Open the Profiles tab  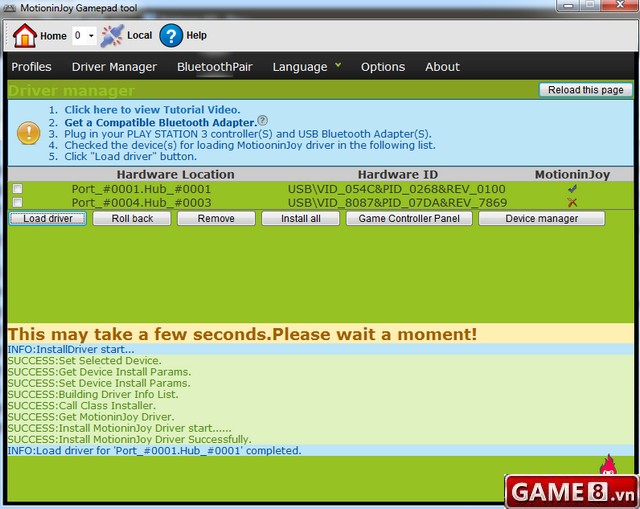pos(31,67)
